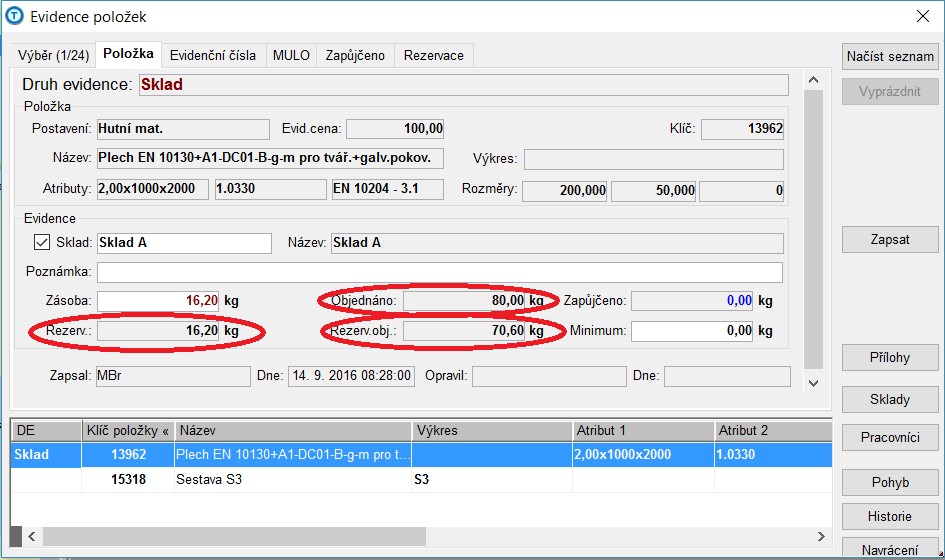Sort by the DE column header
Viewport: 945px width, 560px height.
46,430
